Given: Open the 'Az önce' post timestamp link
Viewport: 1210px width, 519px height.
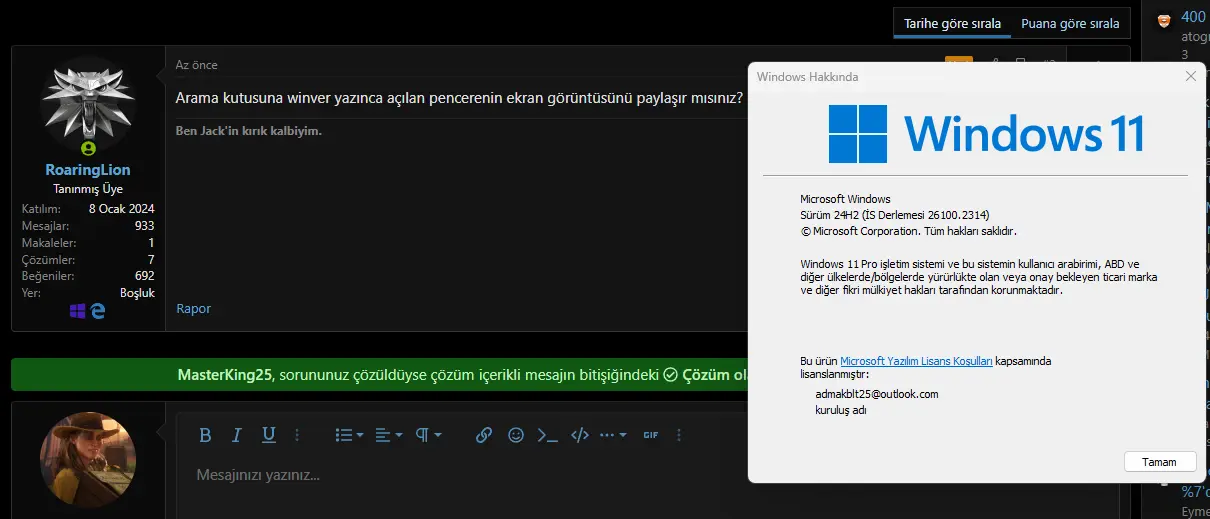Looking at the screenshot, I should 197,65.
